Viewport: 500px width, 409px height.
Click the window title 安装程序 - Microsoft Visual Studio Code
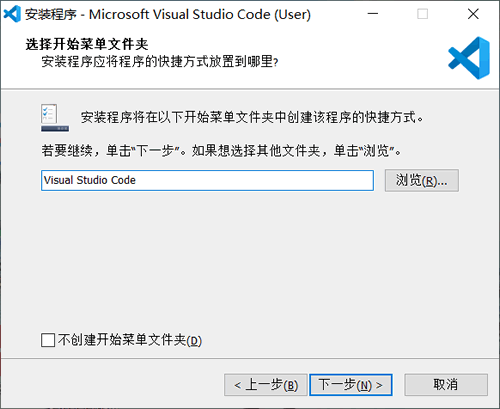[x=168, y=14]
